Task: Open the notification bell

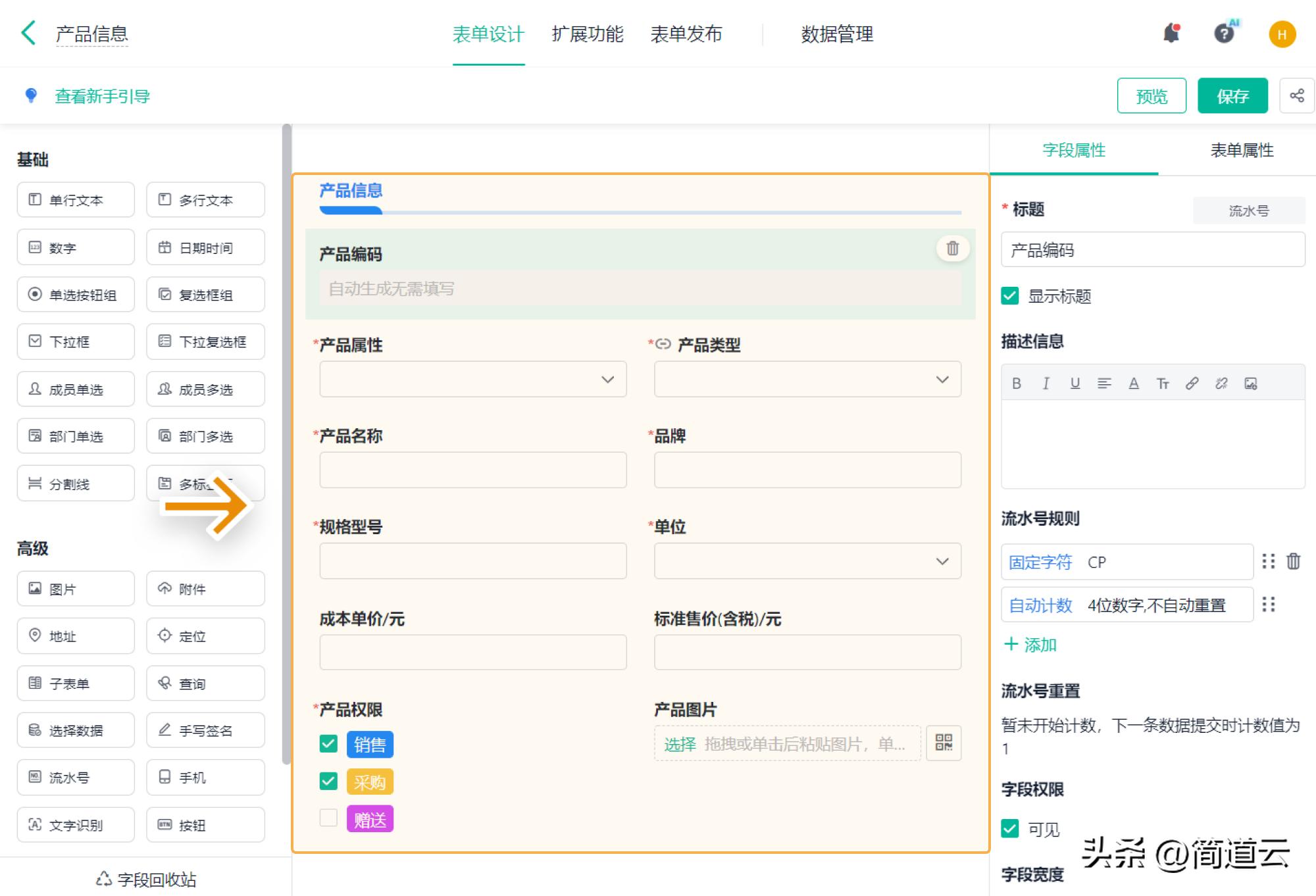Action: pyautogui.click(x=1171, y=34)
